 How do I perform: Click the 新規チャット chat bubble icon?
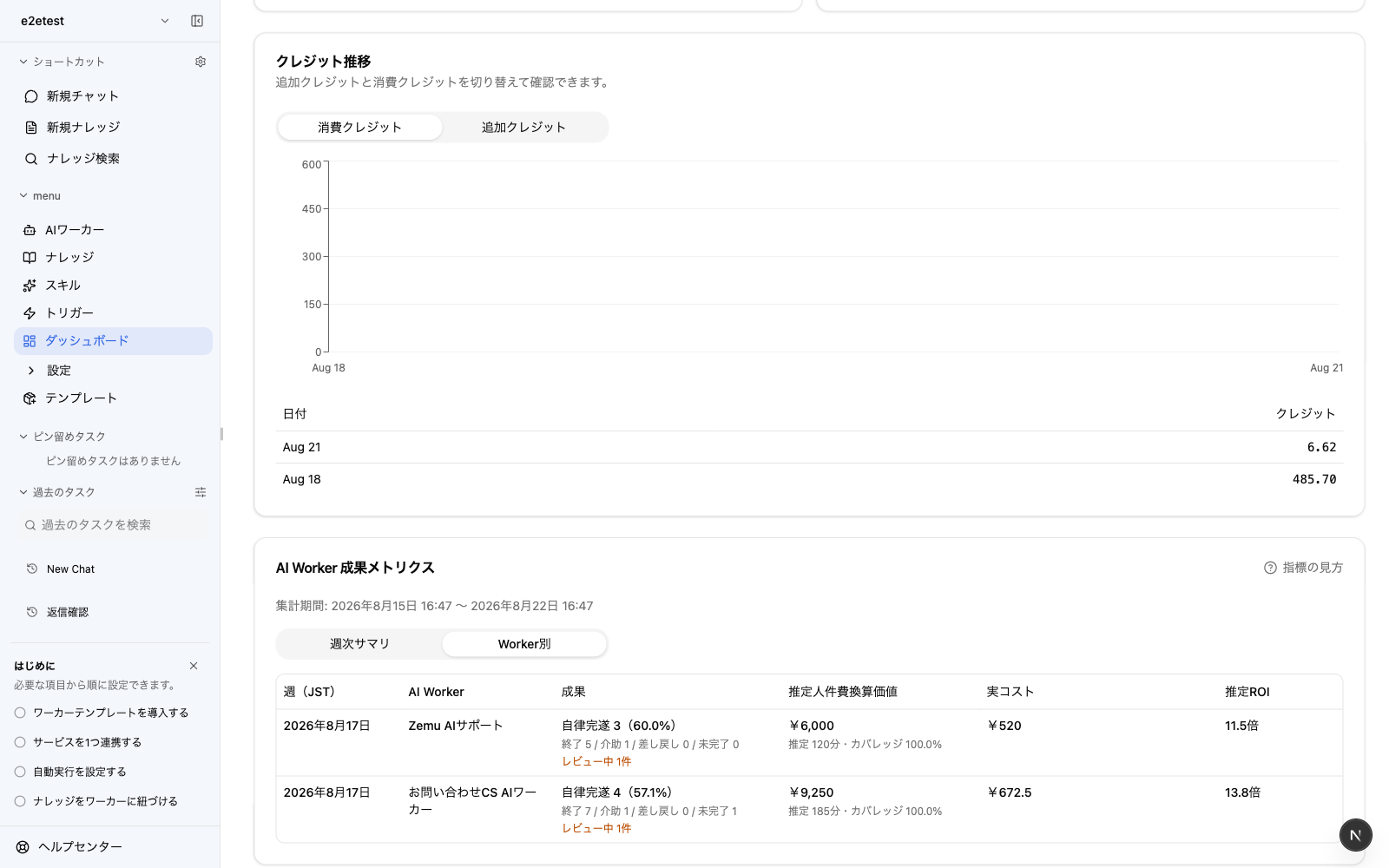(31, 96)
